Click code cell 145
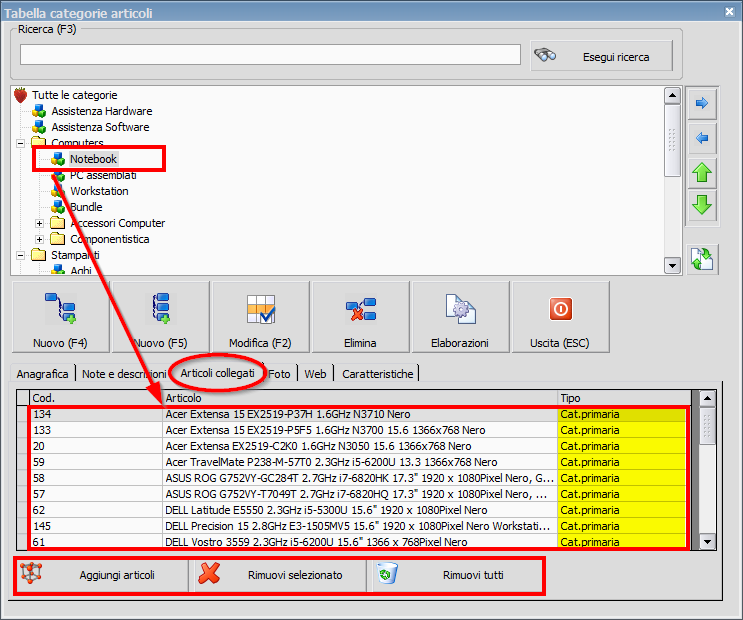 [x=96, y=526]
